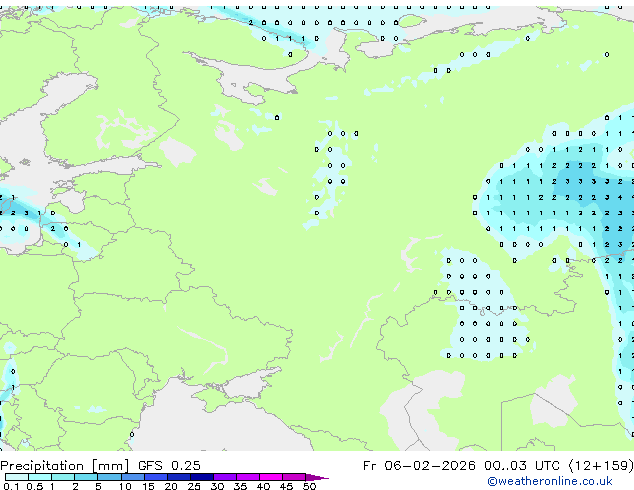Click the 25–30 mm dark navy swatch
634x490 pixels.
(x=202, y=477)
